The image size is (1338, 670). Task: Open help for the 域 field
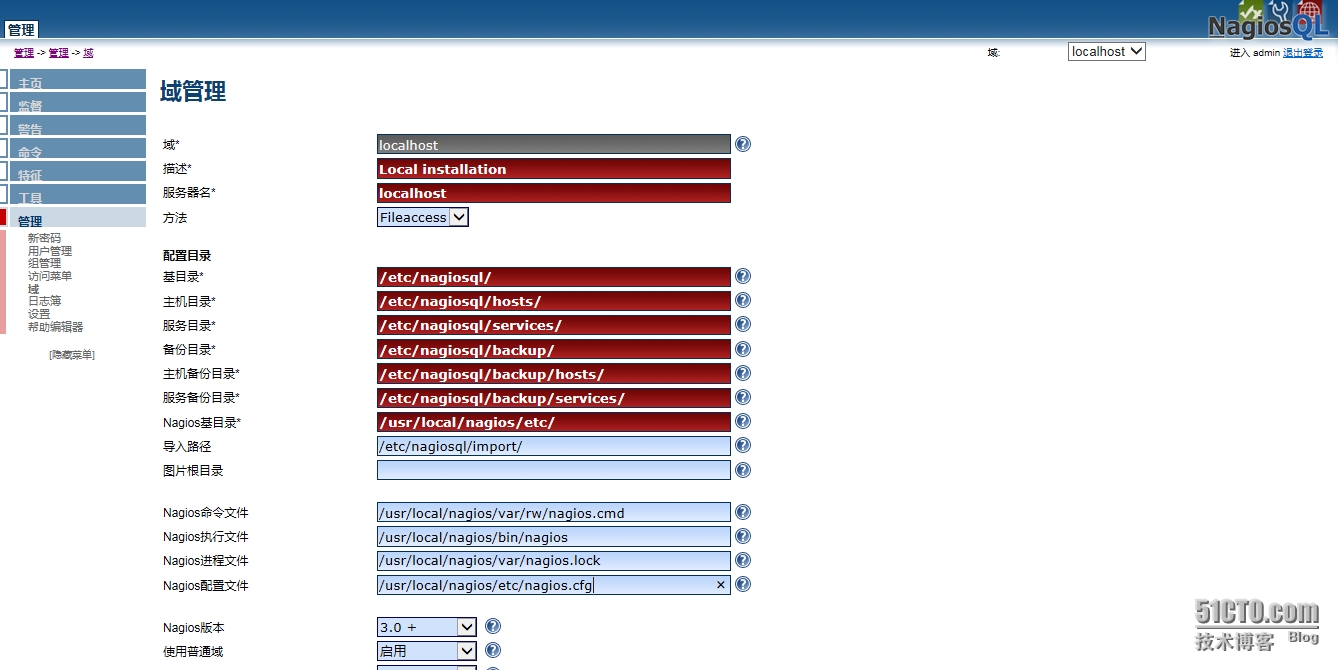click(743, 144)
